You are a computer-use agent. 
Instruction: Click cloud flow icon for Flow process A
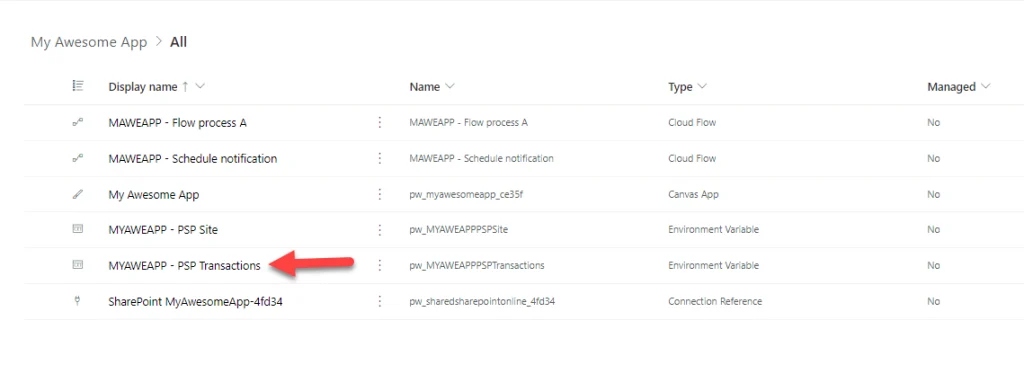[x=78, y=123]
